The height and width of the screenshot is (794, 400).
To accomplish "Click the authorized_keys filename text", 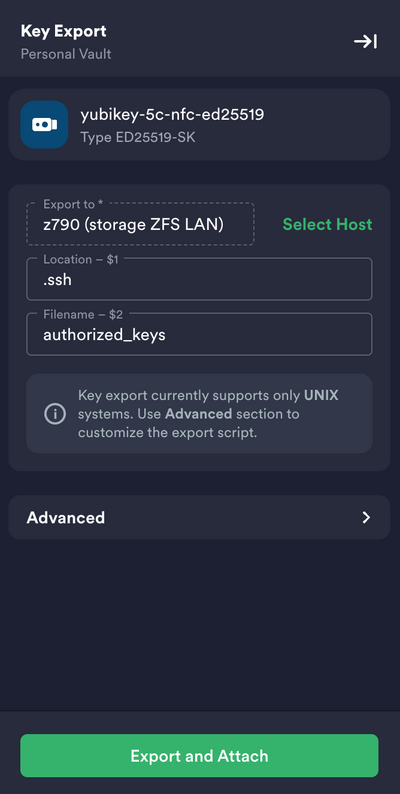I will pyautogui.click(x=104, y=335).
